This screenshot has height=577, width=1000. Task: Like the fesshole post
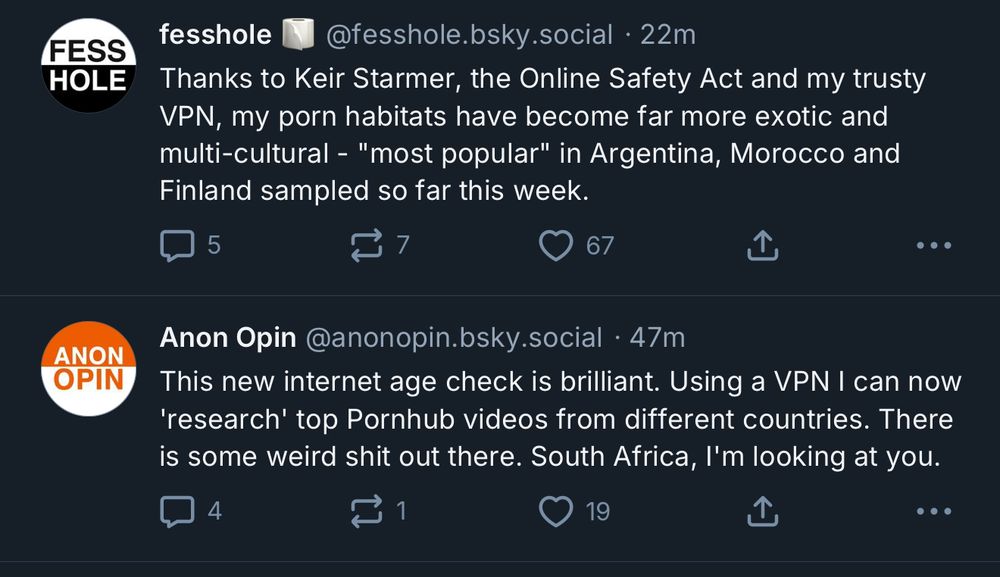click(x=556, y=245)
